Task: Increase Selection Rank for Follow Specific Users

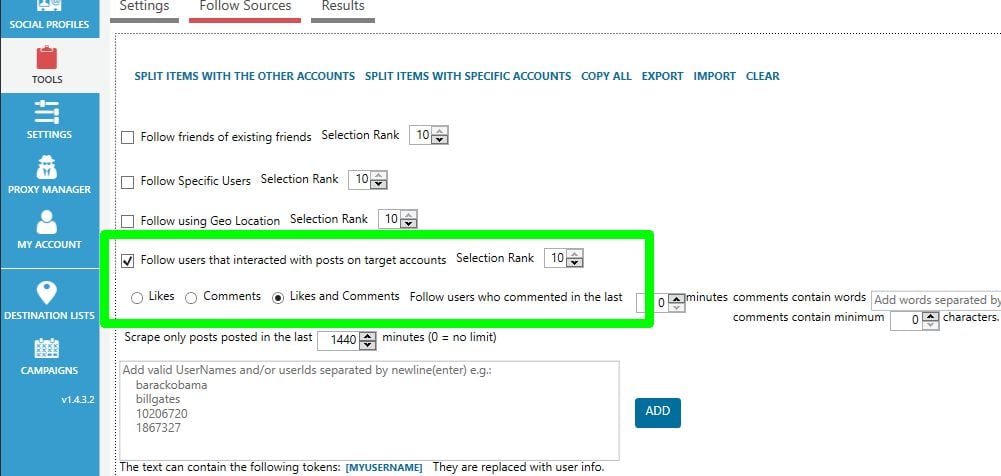Action: click(379, 175)
